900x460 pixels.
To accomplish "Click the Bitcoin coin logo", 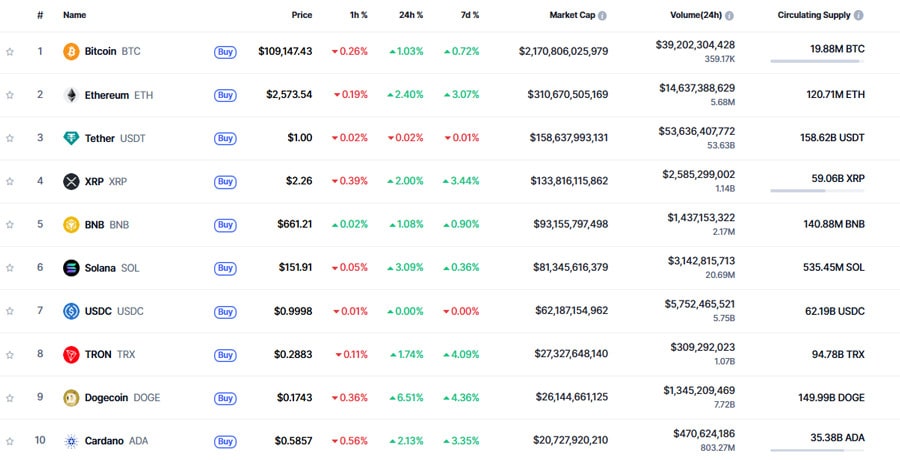I will (x=71, y=52).
